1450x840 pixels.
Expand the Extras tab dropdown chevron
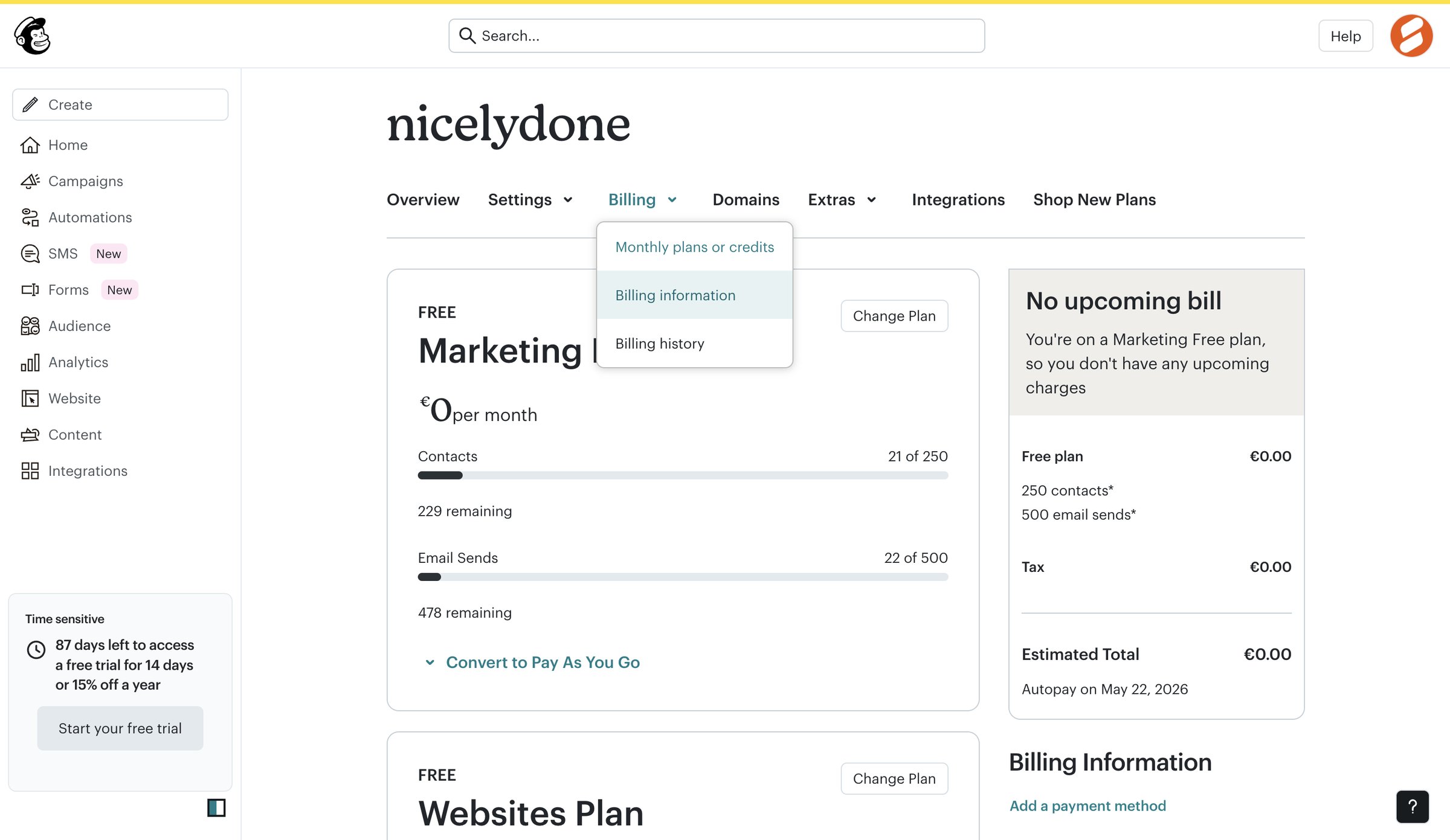click(871, 200)
